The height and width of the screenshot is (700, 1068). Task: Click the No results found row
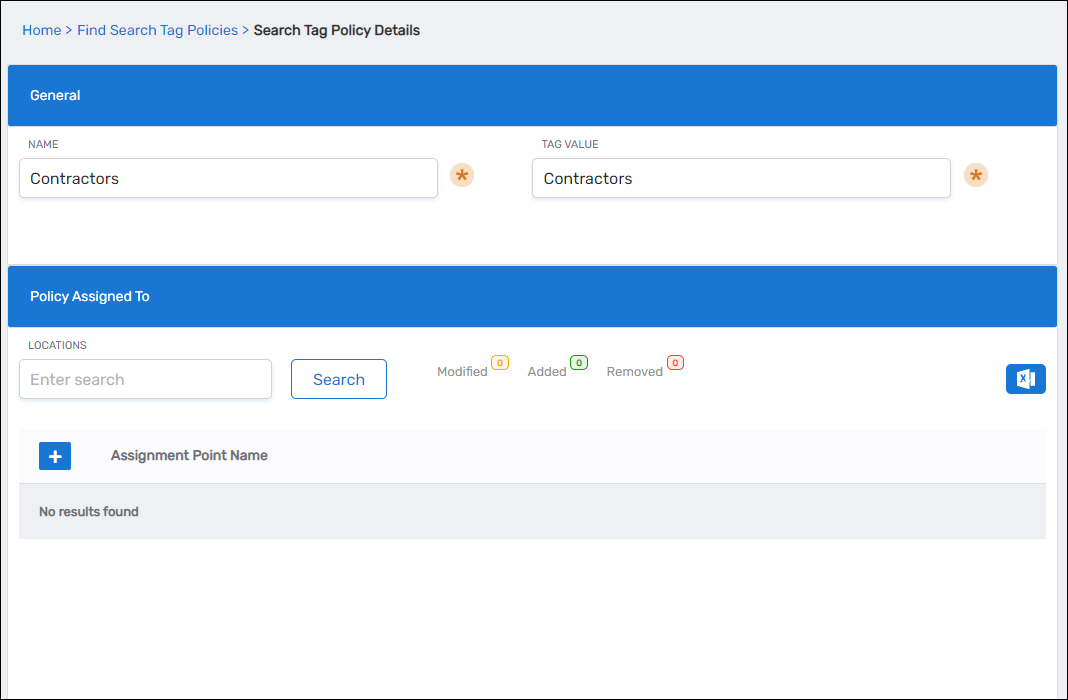tap(532, 511)
